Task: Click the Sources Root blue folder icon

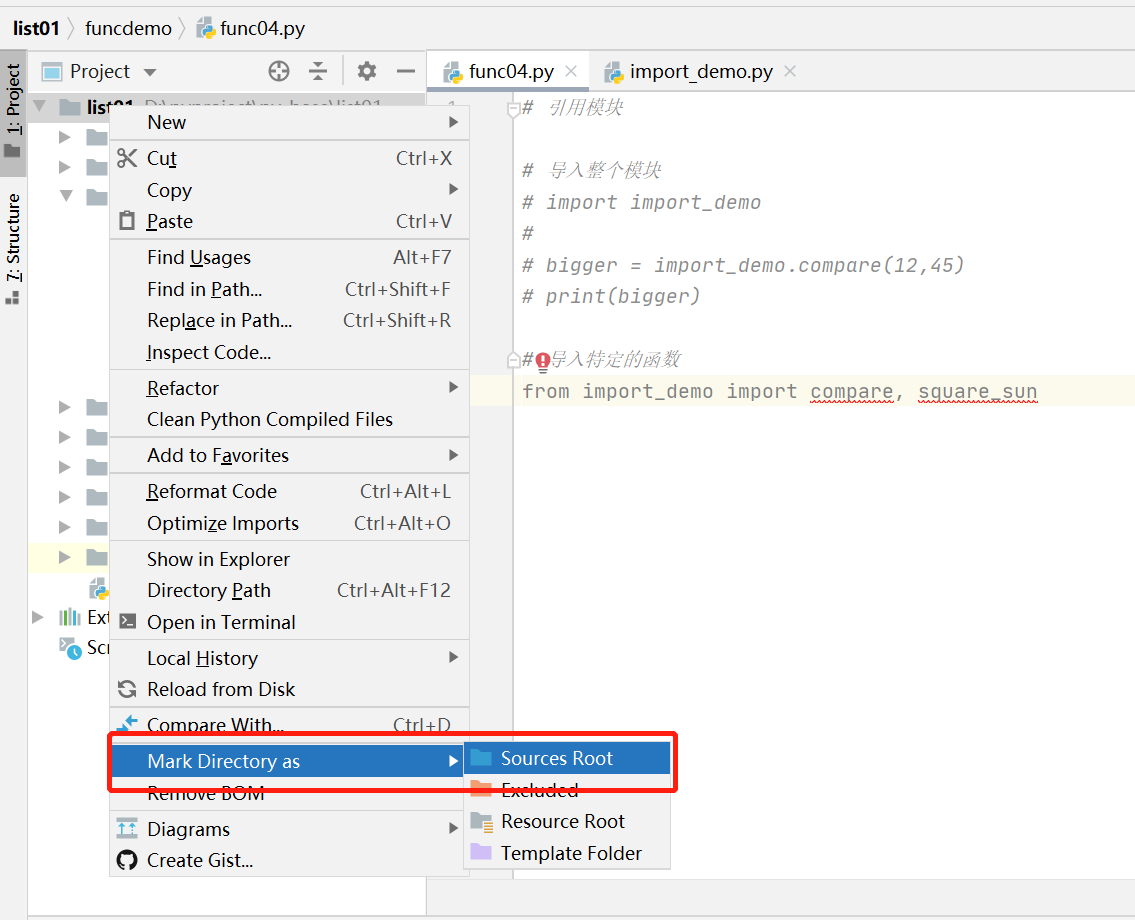Action: [481, 758]
